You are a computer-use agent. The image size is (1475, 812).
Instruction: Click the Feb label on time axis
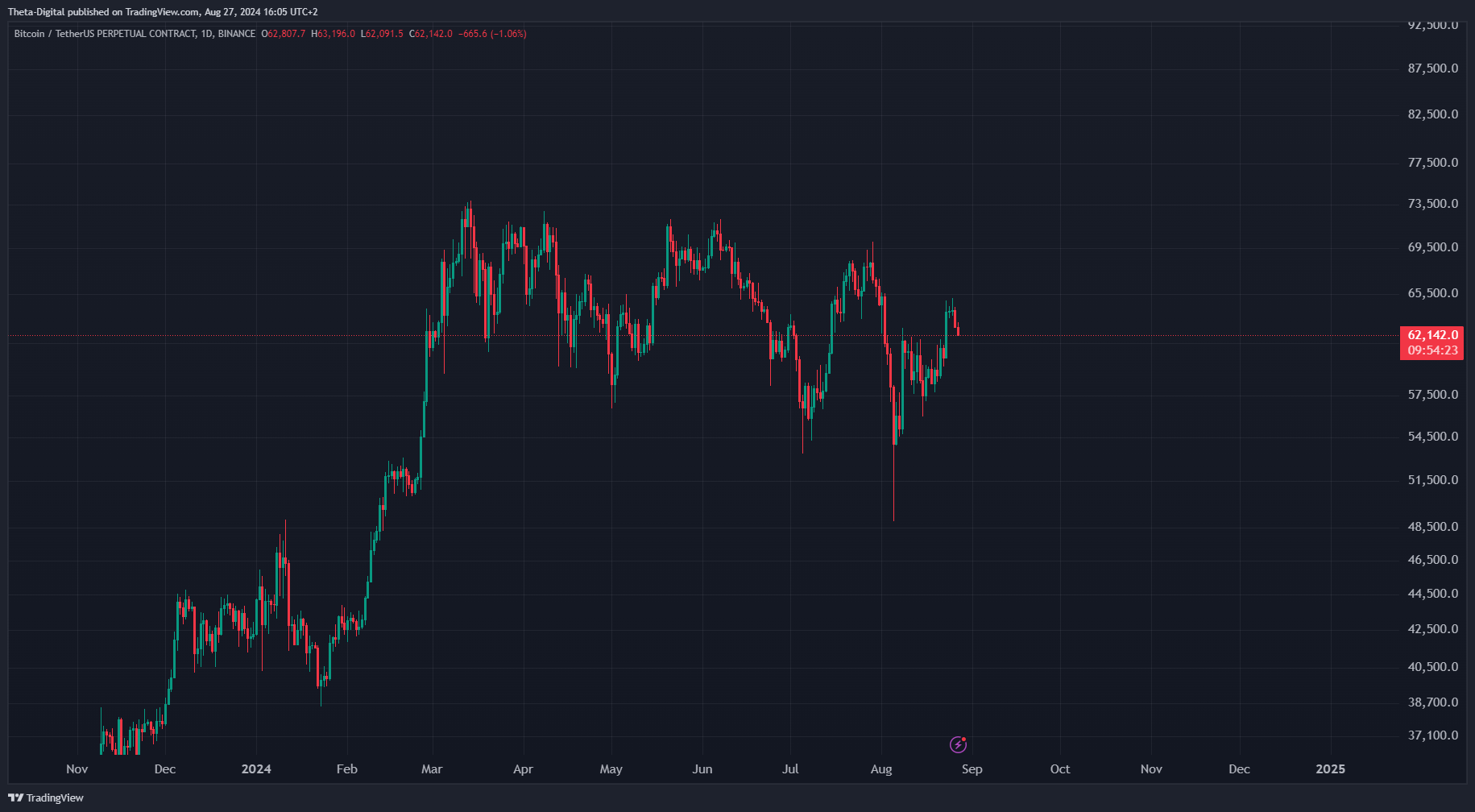[x=346, y=769]
